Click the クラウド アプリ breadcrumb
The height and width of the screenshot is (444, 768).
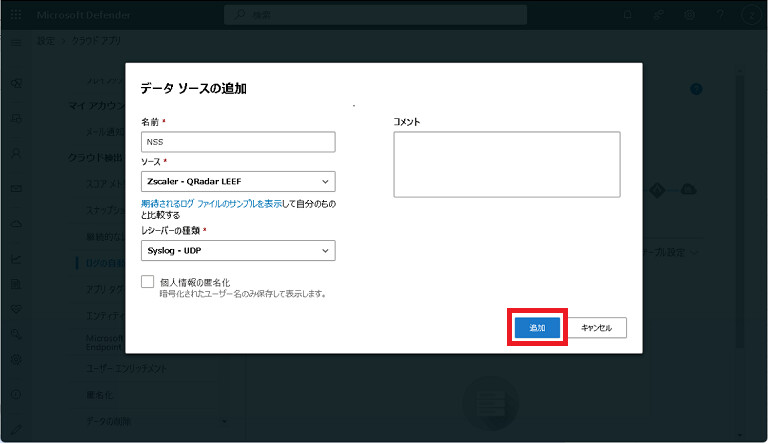click(x=96, y=41)
